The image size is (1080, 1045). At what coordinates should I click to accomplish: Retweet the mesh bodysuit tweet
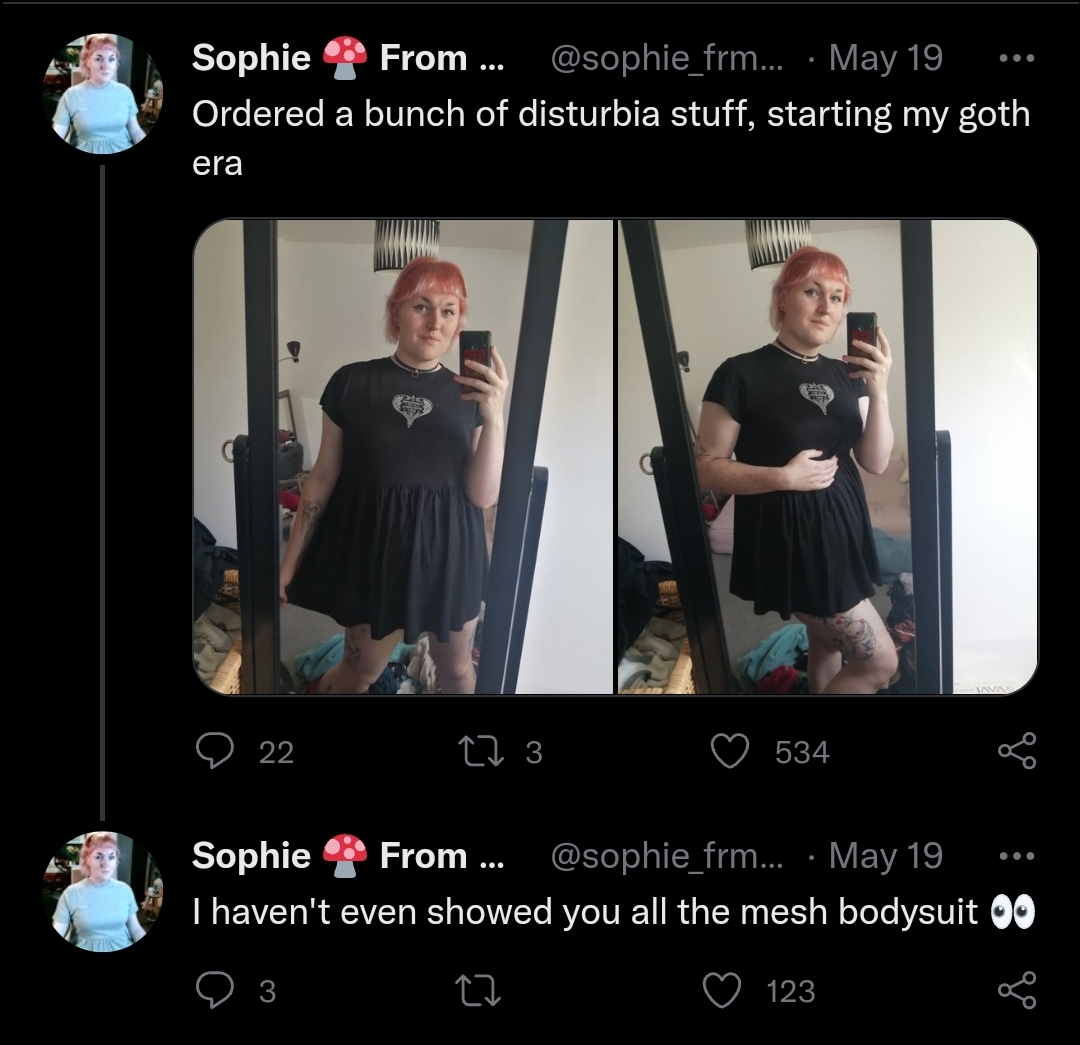[x=481, y=991]
